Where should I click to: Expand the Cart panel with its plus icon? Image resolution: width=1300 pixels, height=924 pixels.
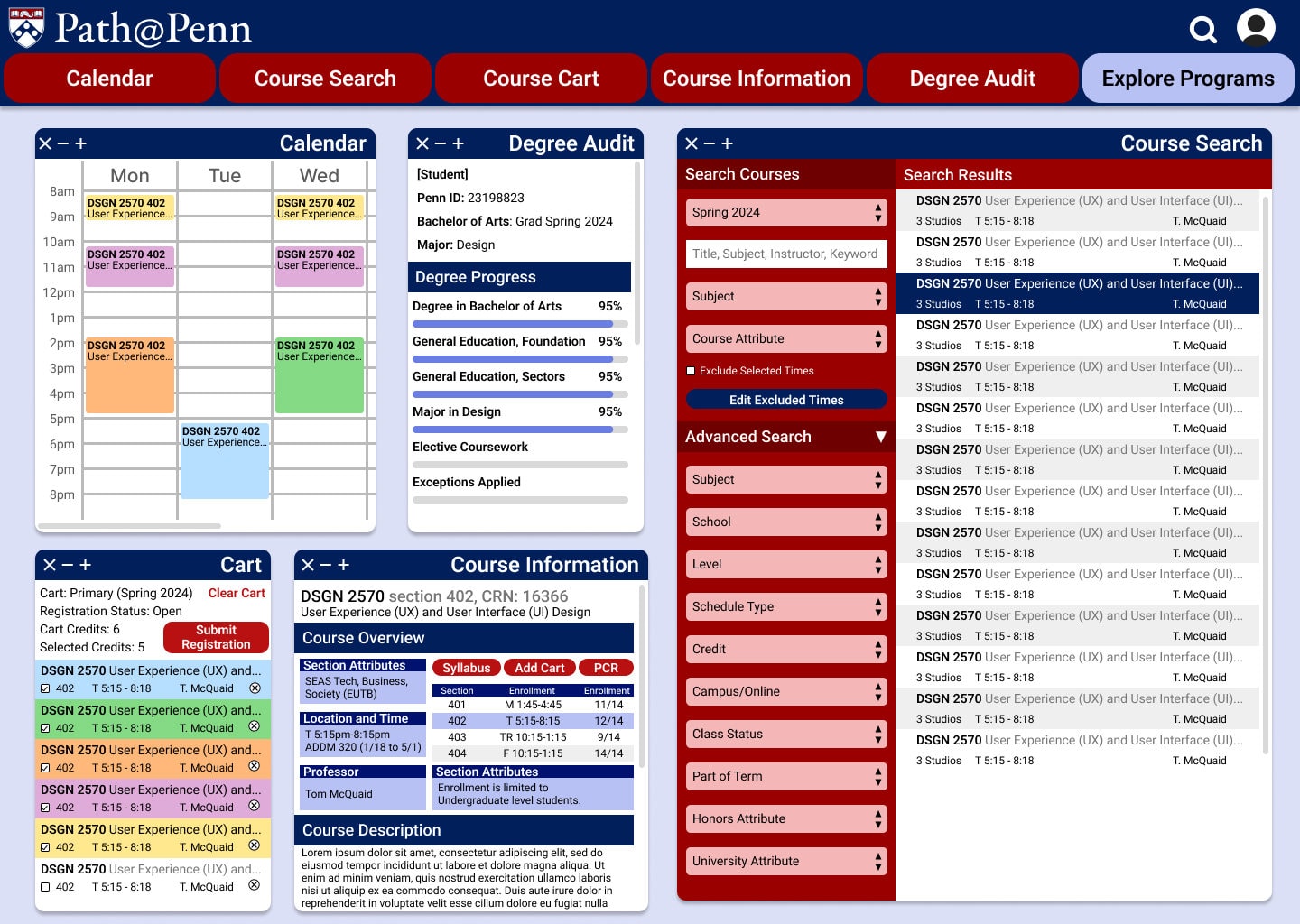click(x=86, y=565)
